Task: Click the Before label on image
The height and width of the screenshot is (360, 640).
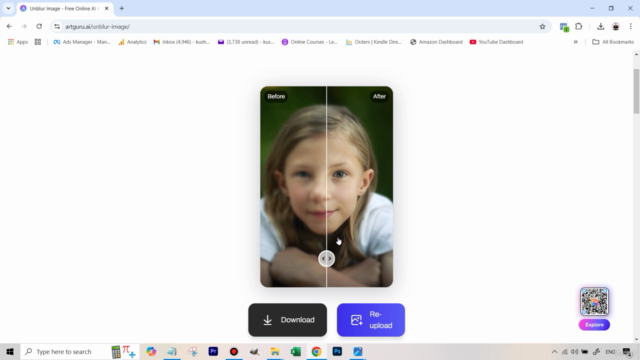Action: coord(276,96)
